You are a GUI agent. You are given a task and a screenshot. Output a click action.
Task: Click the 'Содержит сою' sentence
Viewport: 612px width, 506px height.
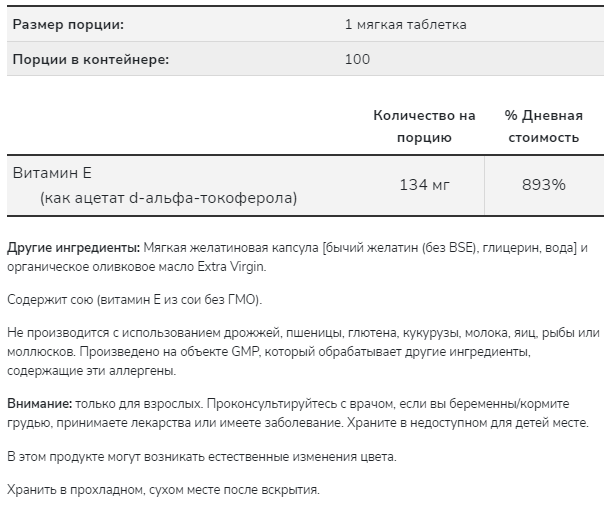tap(134, 299)
